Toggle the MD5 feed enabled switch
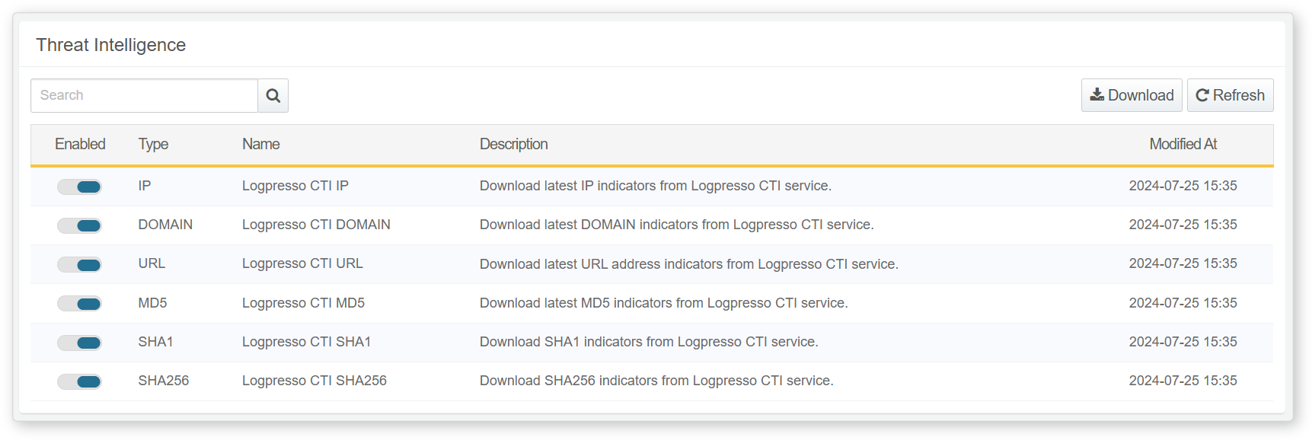Viewport: 1314px width, 442px height. (x=79, y=304)
